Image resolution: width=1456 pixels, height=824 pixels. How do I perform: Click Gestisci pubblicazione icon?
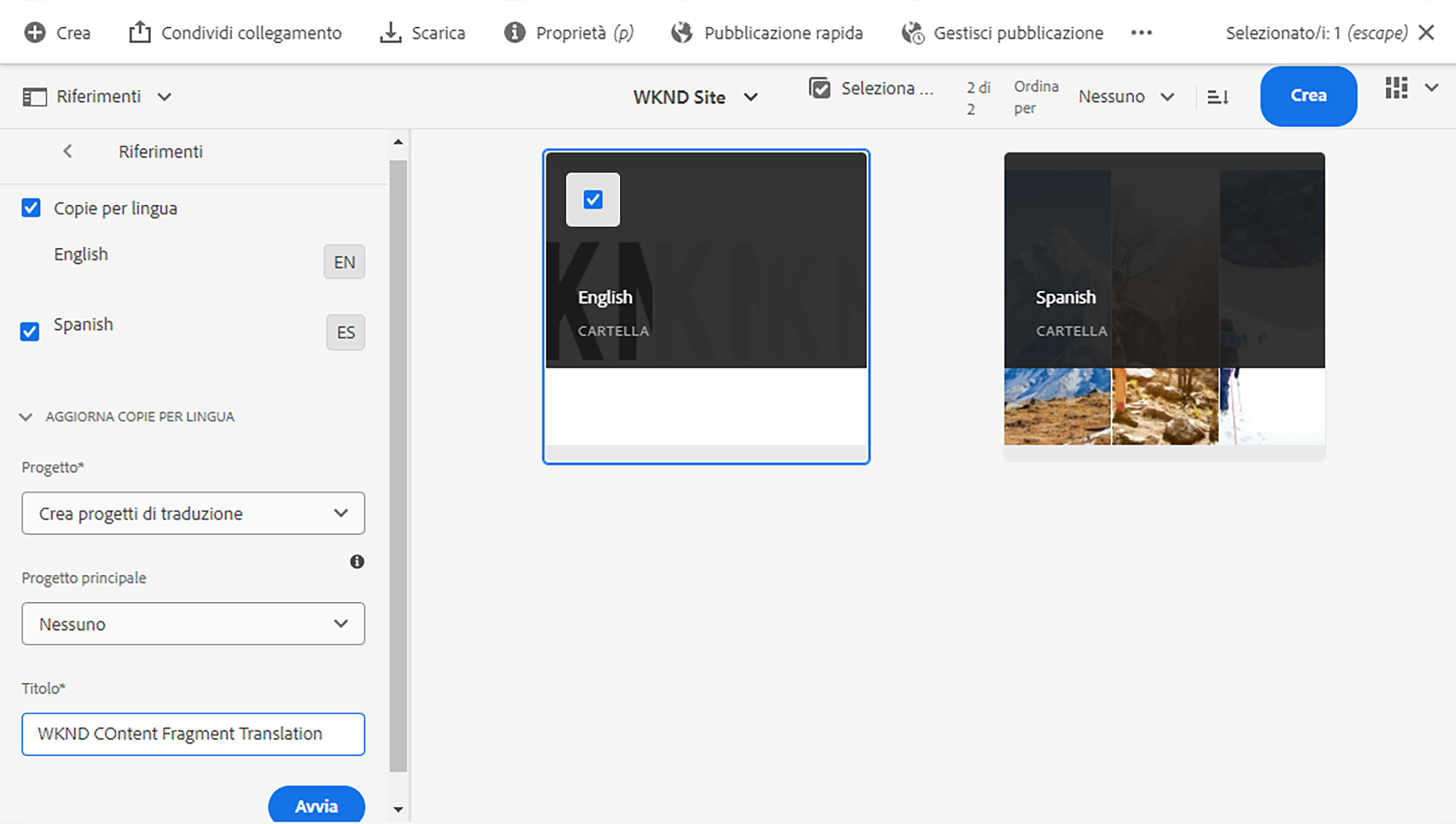tap(913, 32)
